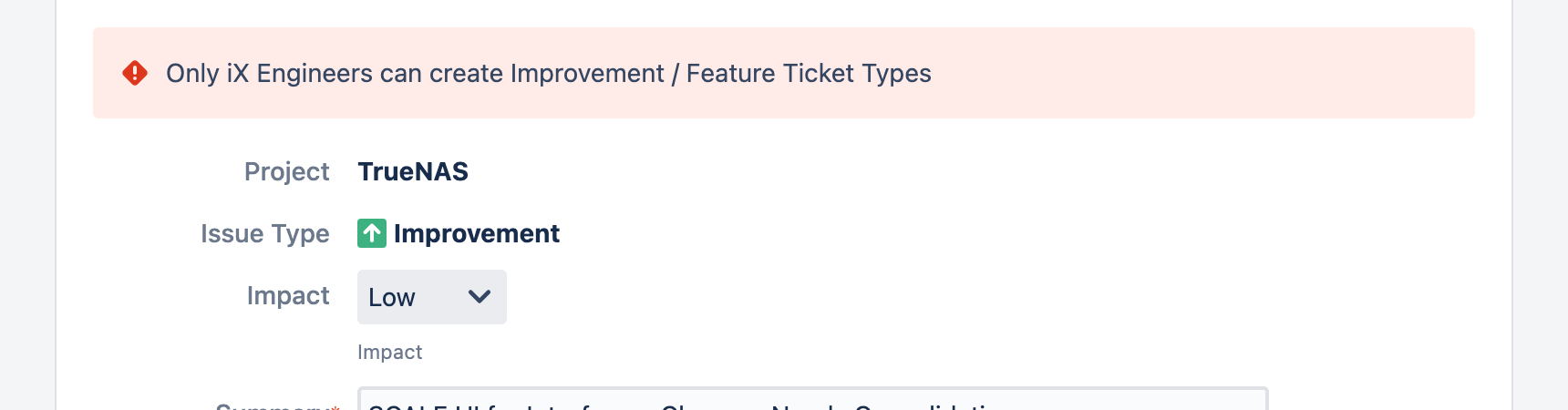
Task: Select the Low value text in Impact
Action: point(392,298)
